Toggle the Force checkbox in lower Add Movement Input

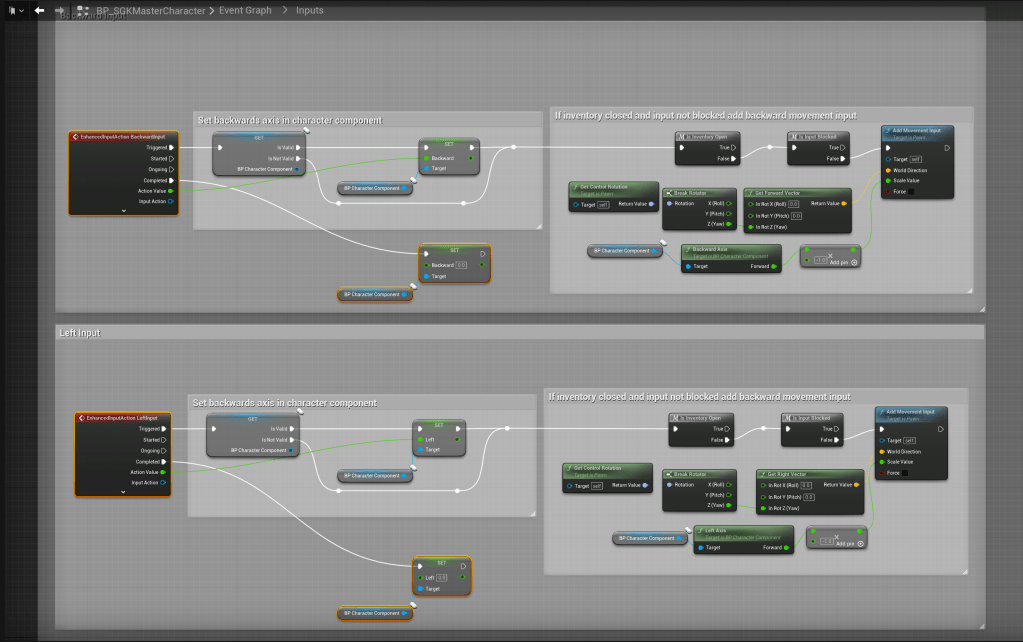(907, 473)
